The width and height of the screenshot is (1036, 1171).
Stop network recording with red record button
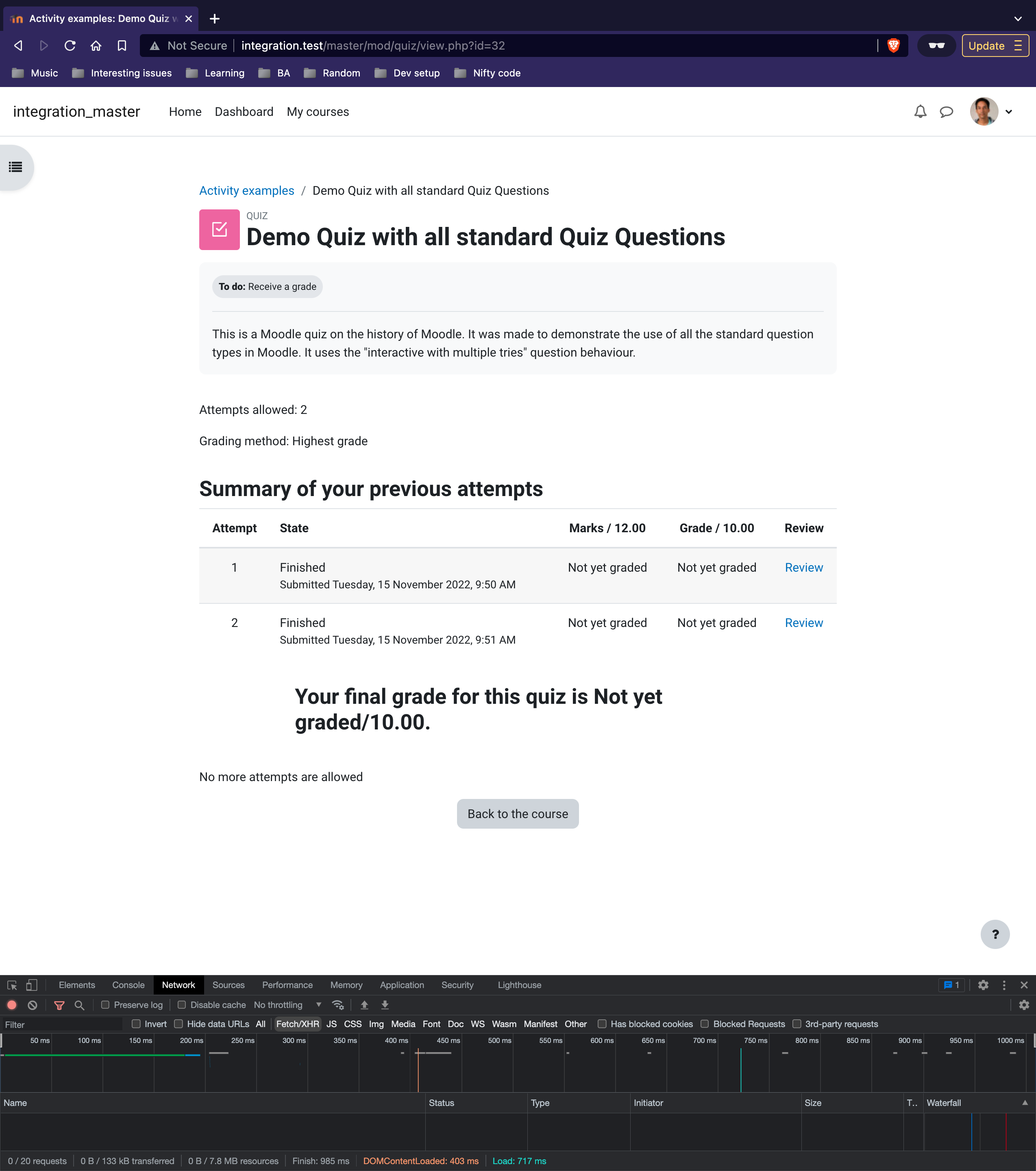pos(12,1005)
